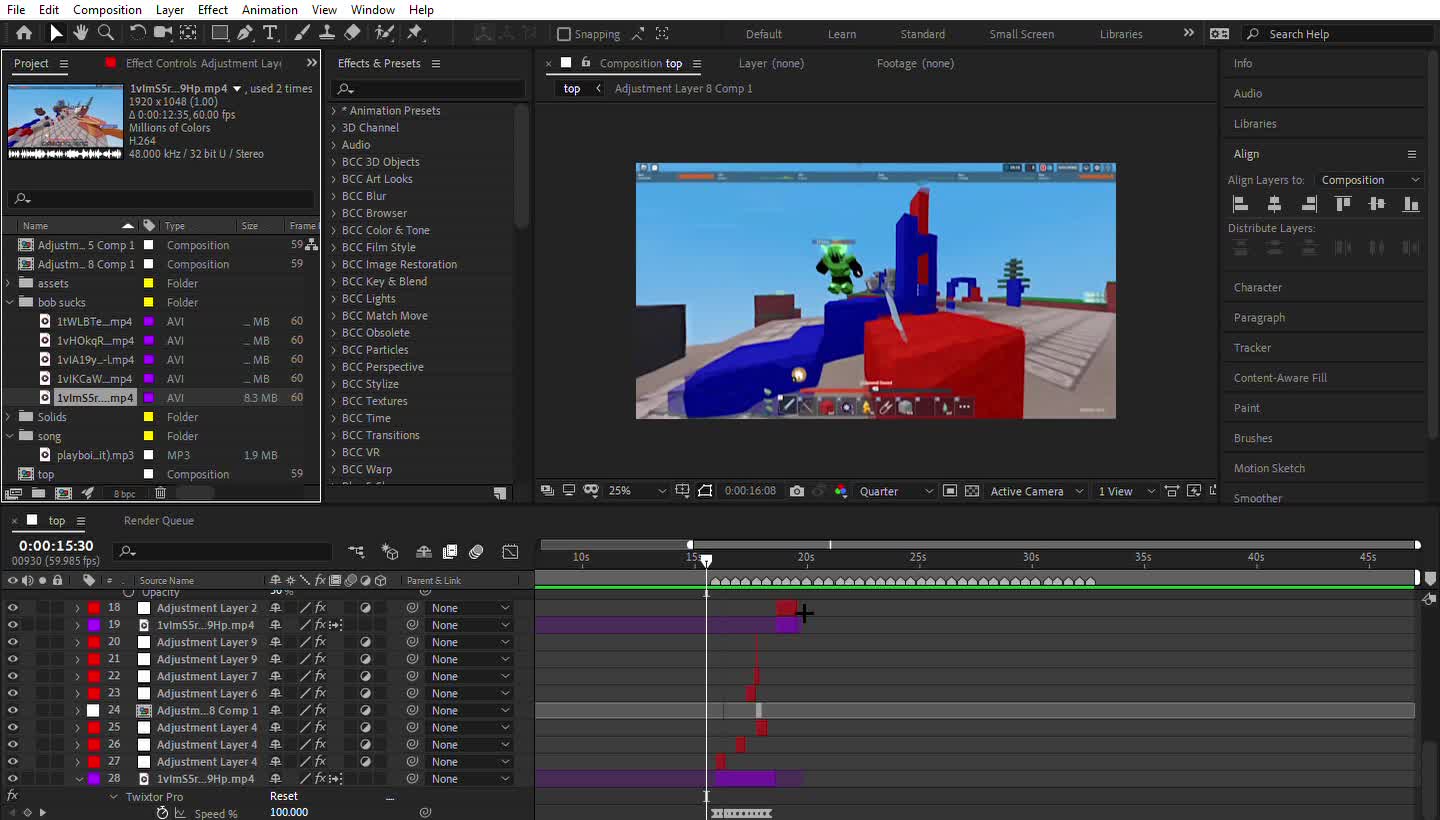The image size is (1440, 820).
Task: Hide shy layers toggle in timeline
Action: tap(424, 551)
